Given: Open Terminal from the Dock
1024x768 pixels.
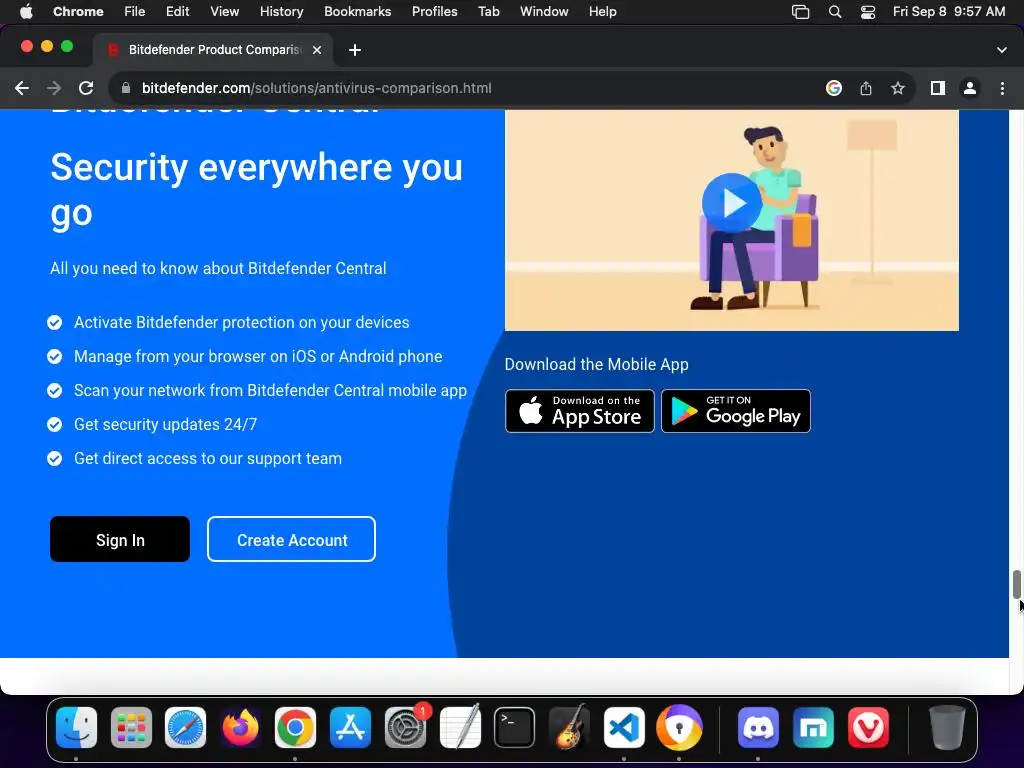Looking at the screenshot, I should 515,727.
